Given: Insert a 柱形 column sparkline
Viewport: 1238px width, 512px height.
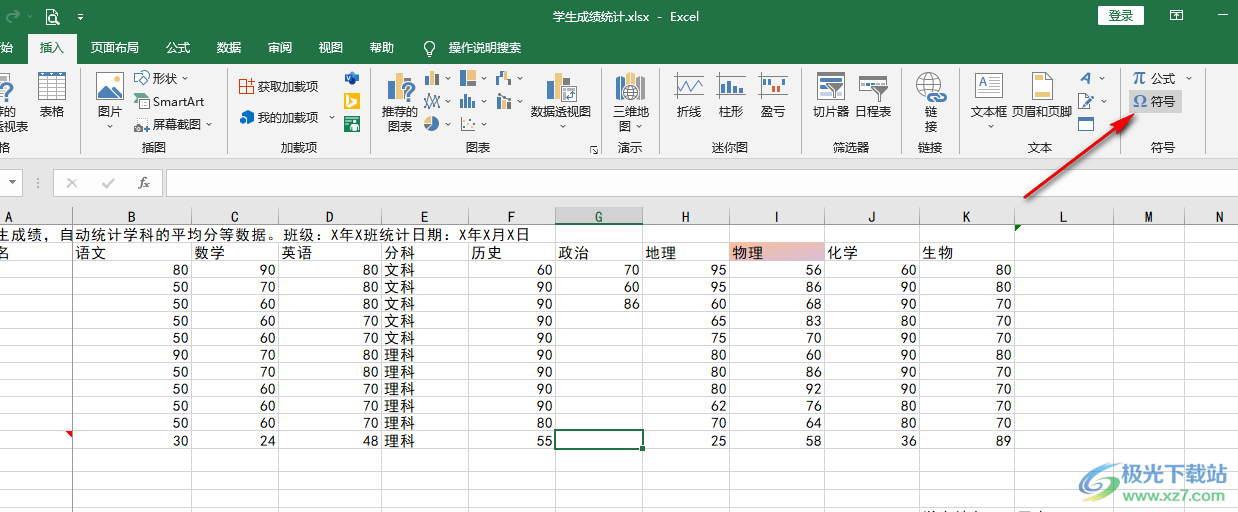Looking at the screenshot, I should coord(731,96).
